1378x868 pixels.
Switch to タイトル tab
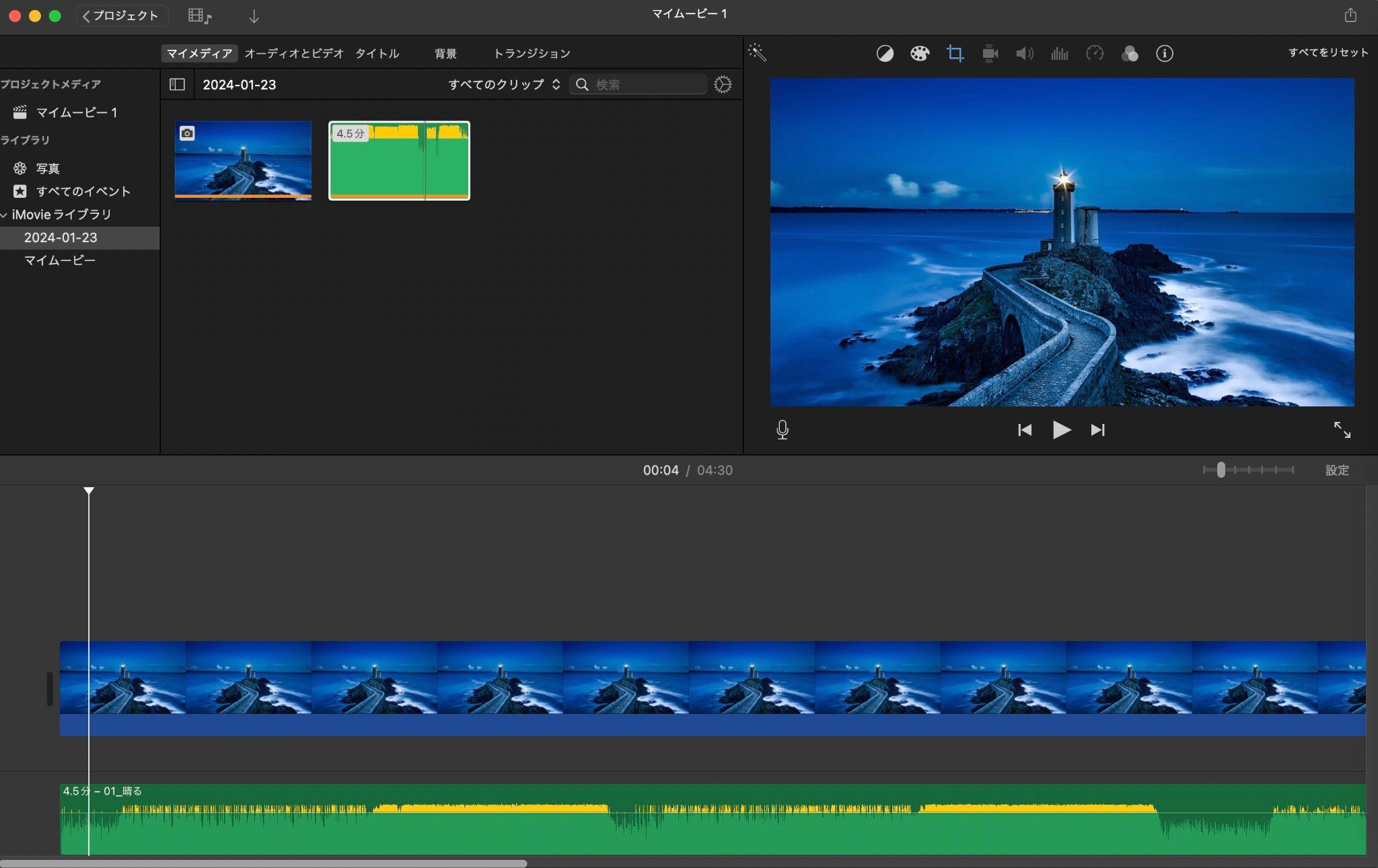pos(377,53)
